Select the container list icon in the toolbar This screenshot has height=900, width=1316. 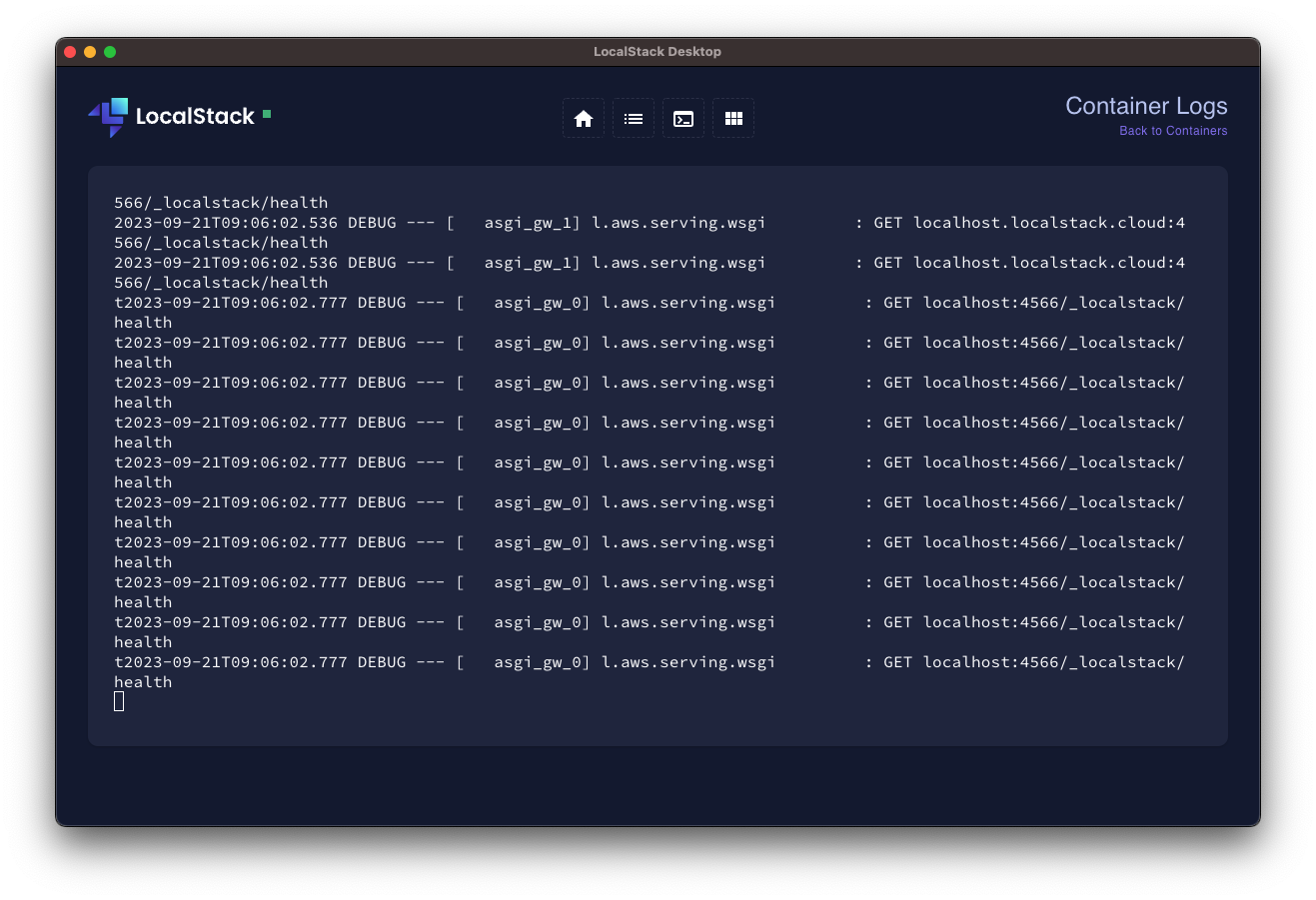[633, 118]
